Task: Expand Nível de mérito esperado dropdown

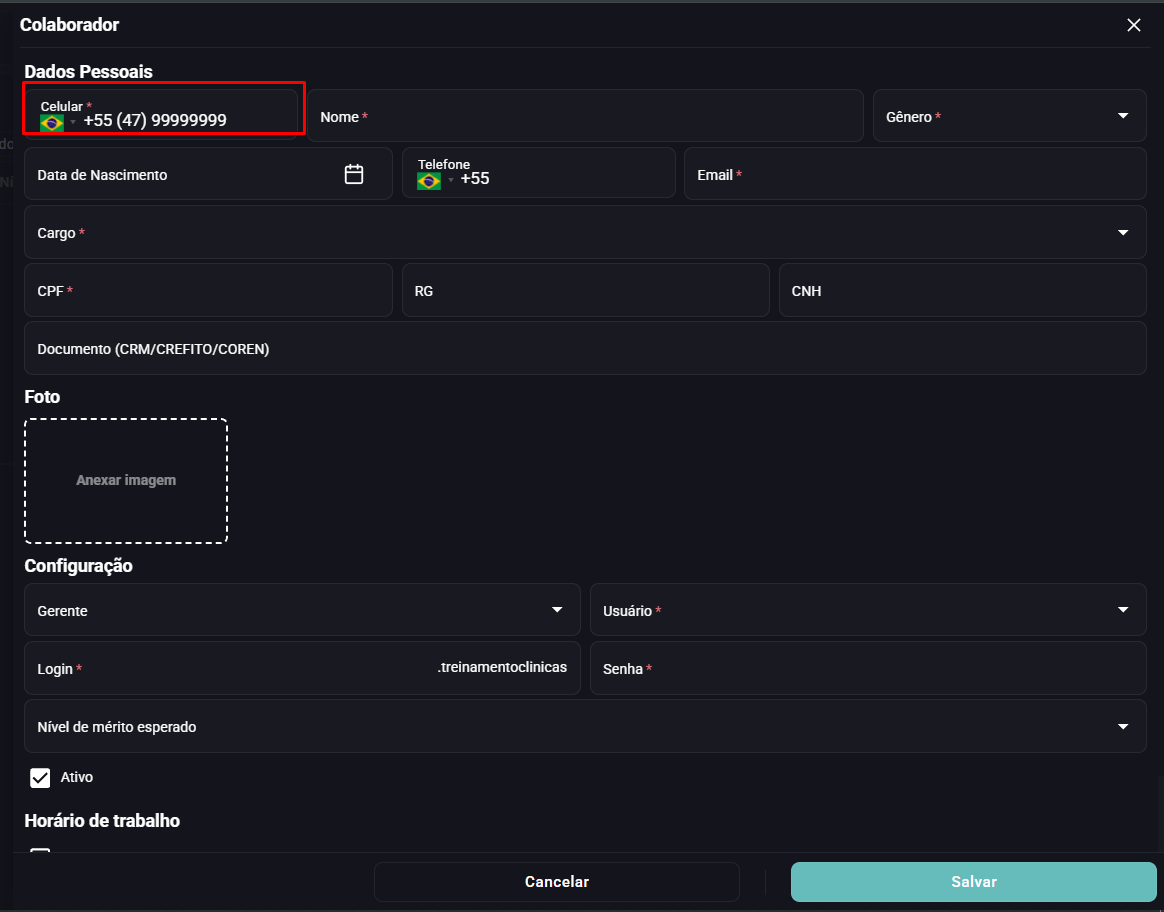Action: tap(585, 726)
